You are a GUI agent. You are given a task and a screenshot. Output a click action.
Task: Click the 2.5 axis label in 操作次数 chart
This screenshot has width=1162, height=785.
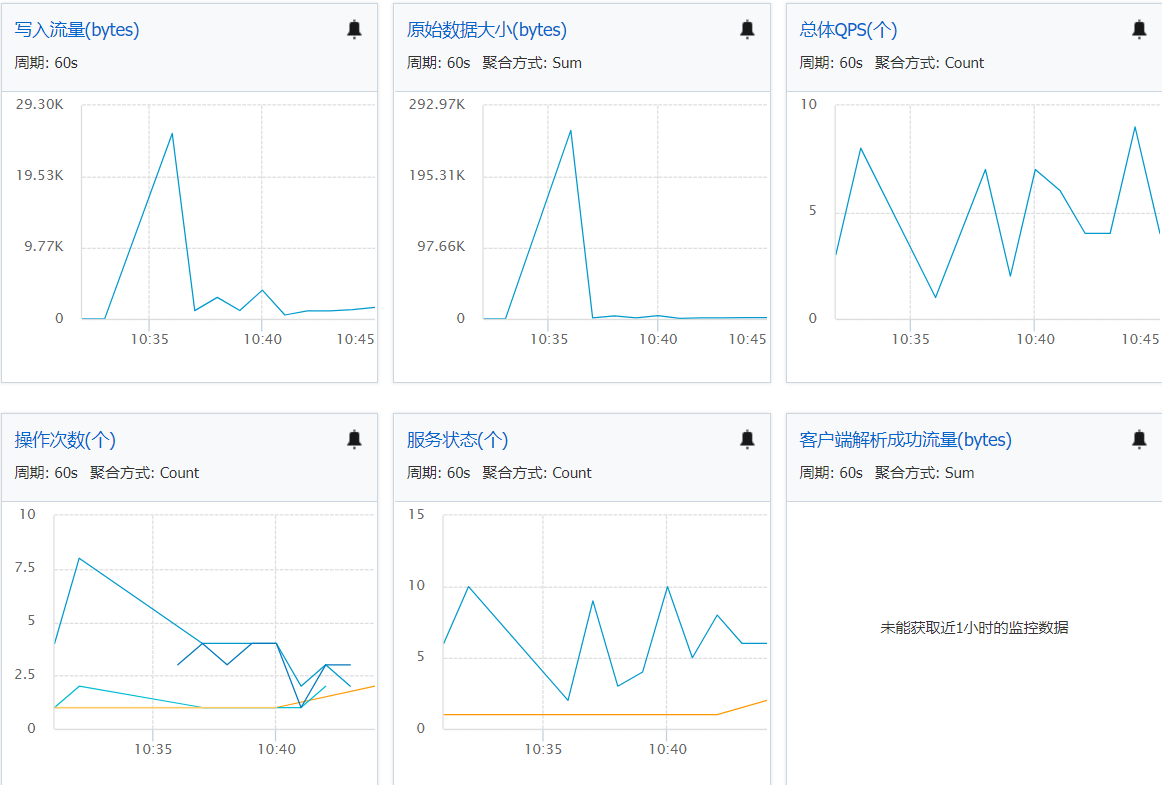pos(24,674)
